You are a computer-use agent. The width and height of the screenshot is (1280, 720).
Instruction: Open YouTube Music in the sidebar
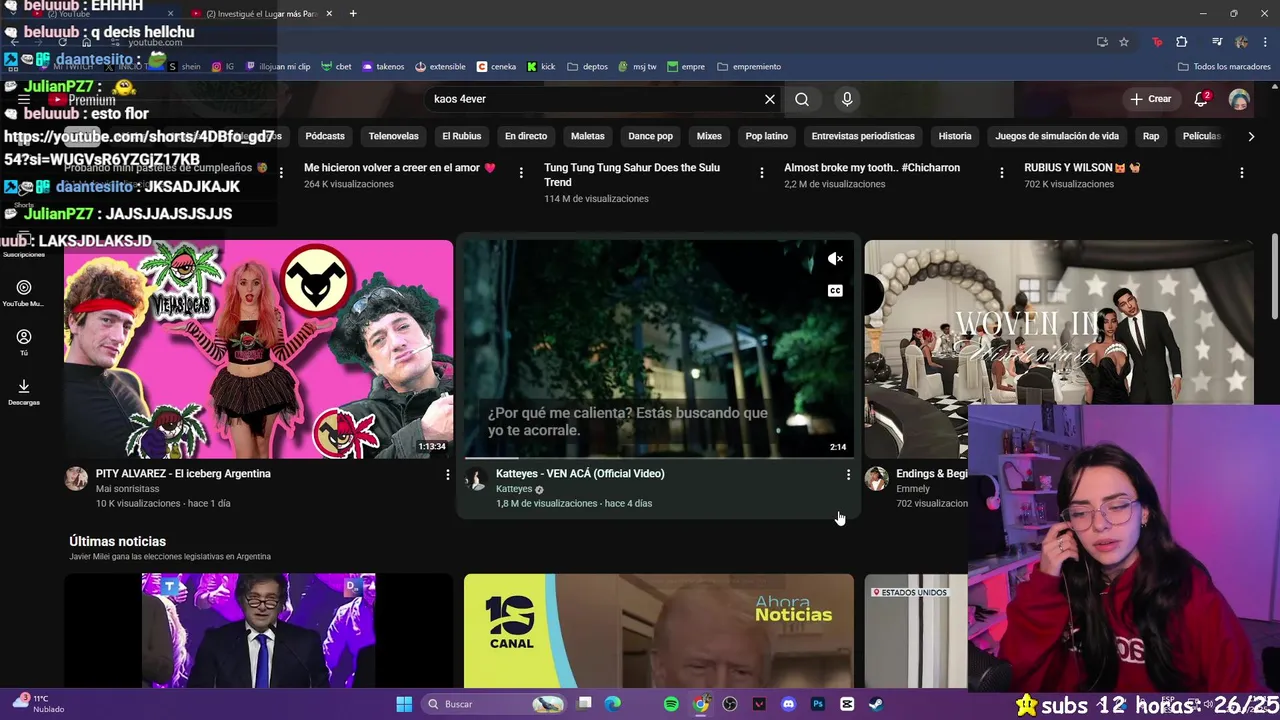coord(24,293)
